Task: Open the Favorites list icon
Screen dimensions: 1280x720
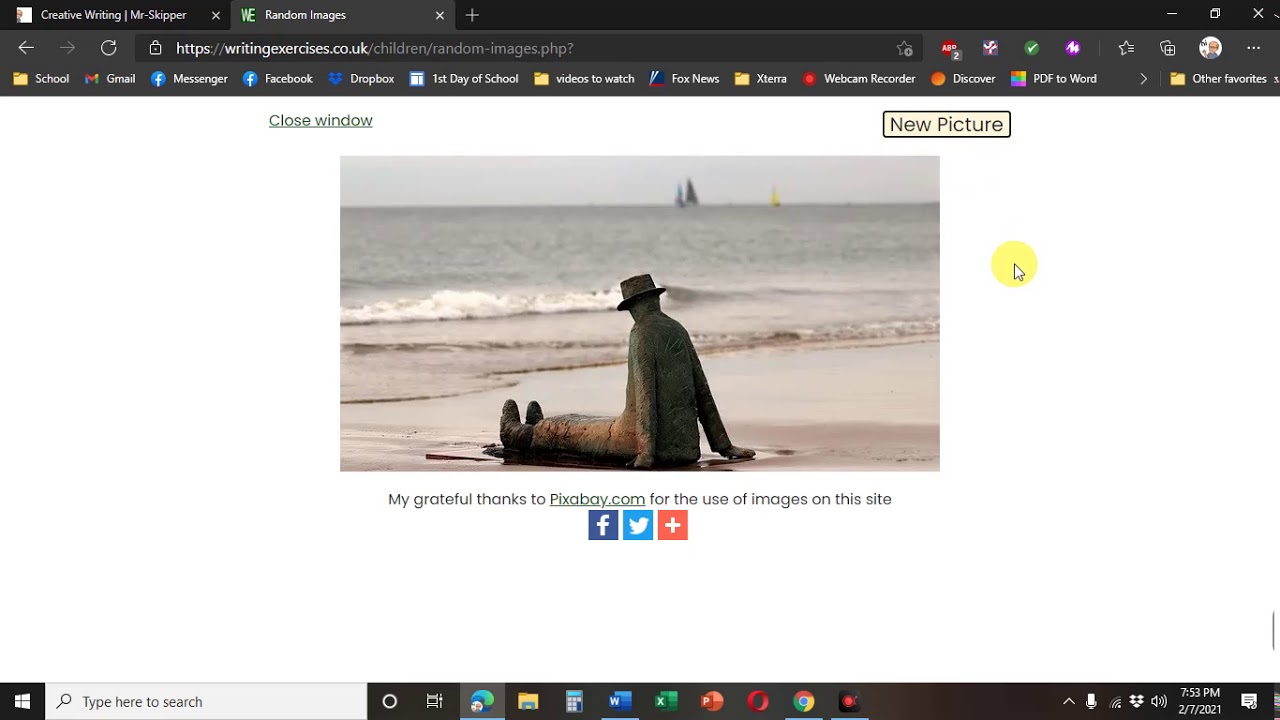Action: point(1126,48)
